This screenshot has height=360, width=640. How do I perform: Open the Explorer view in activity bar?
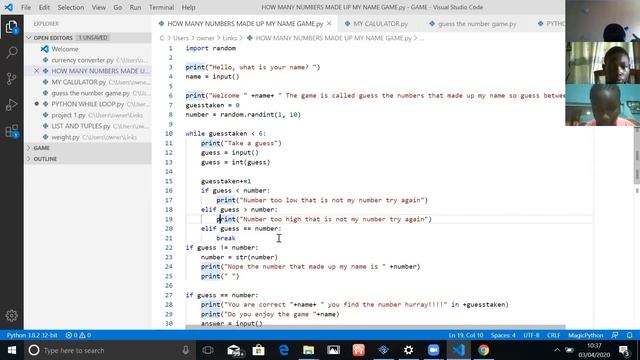[x=11, y=27]
